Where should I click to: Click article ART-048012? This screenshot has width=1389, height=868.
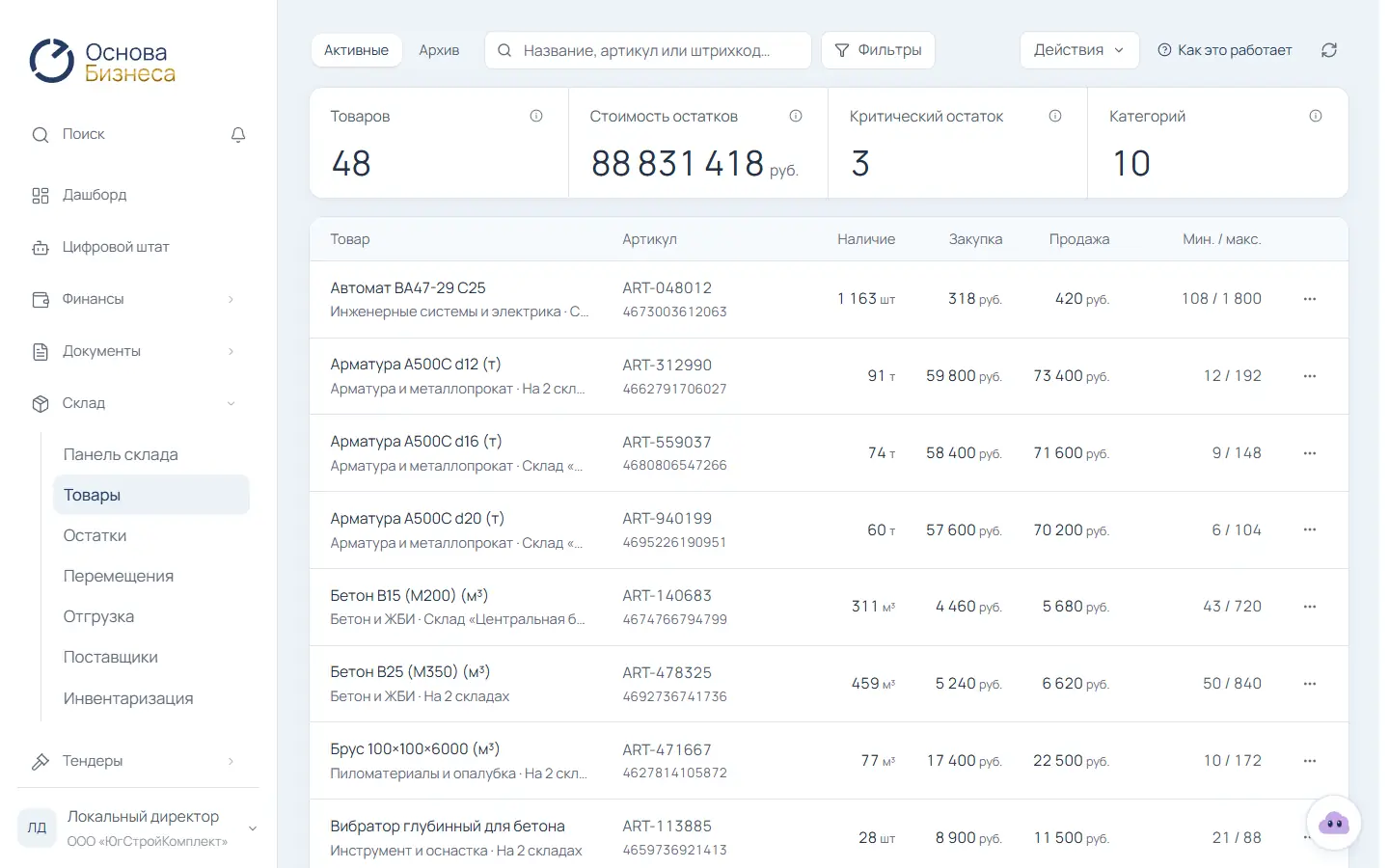coord(667,287)
